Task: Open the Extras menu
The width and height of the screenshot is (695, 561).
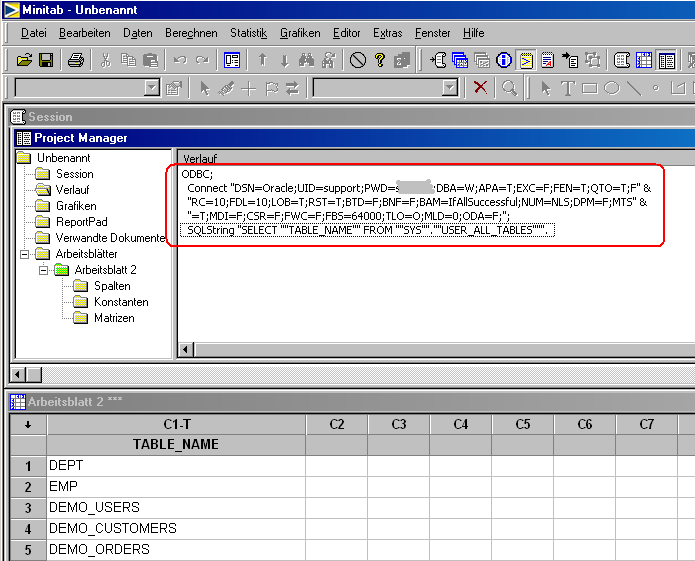Action: click(x=387, y=33)
